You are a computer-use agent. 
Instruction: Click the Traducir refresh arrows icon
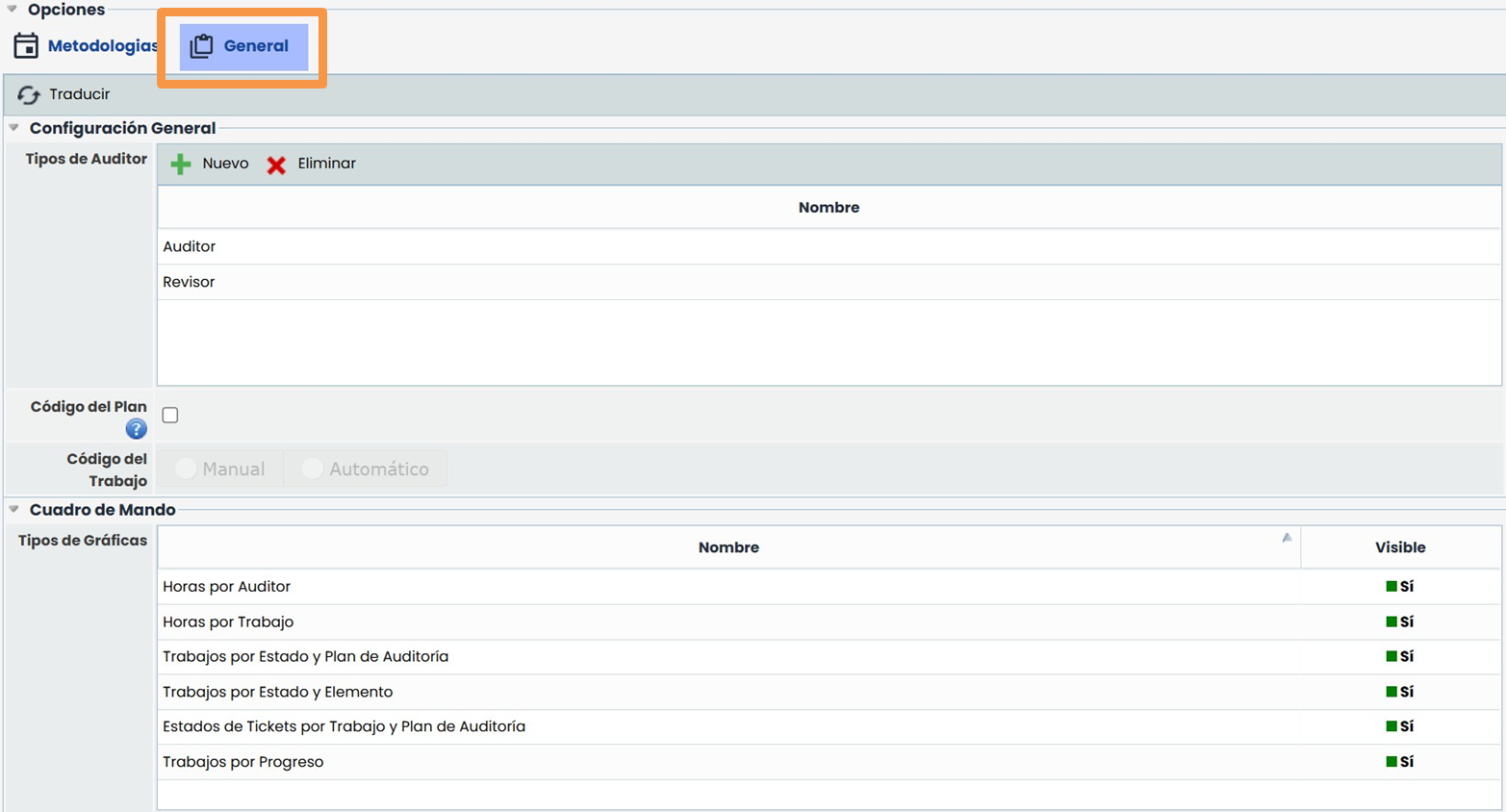(x=29, y=94)
